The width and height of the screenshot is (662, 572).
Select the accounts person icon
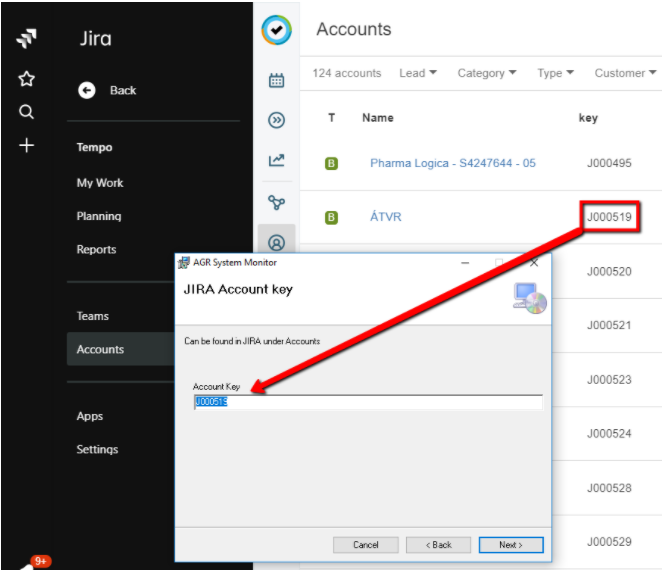coord(277,243)
